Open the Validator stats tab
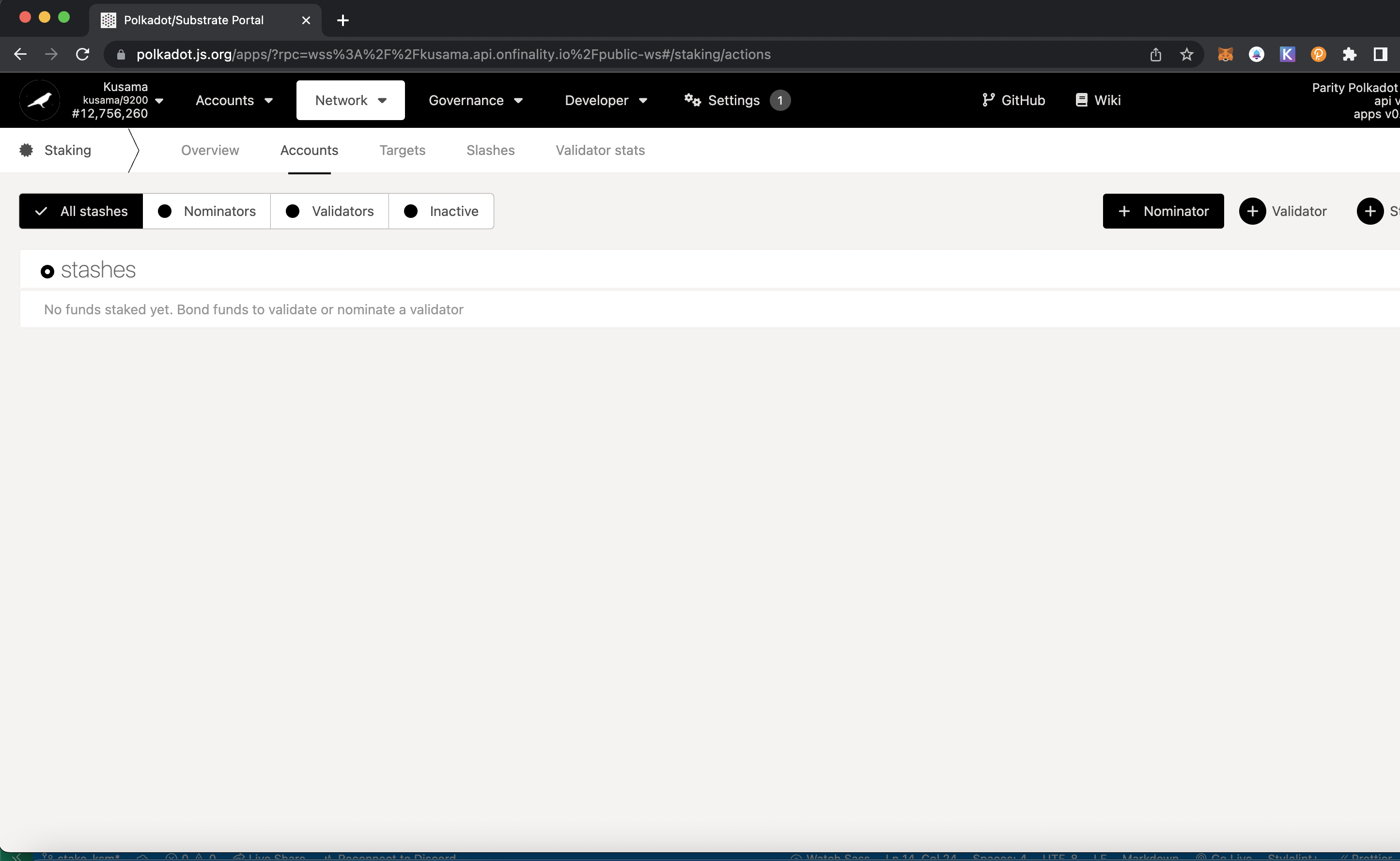1400x861 pixels. 600,150
